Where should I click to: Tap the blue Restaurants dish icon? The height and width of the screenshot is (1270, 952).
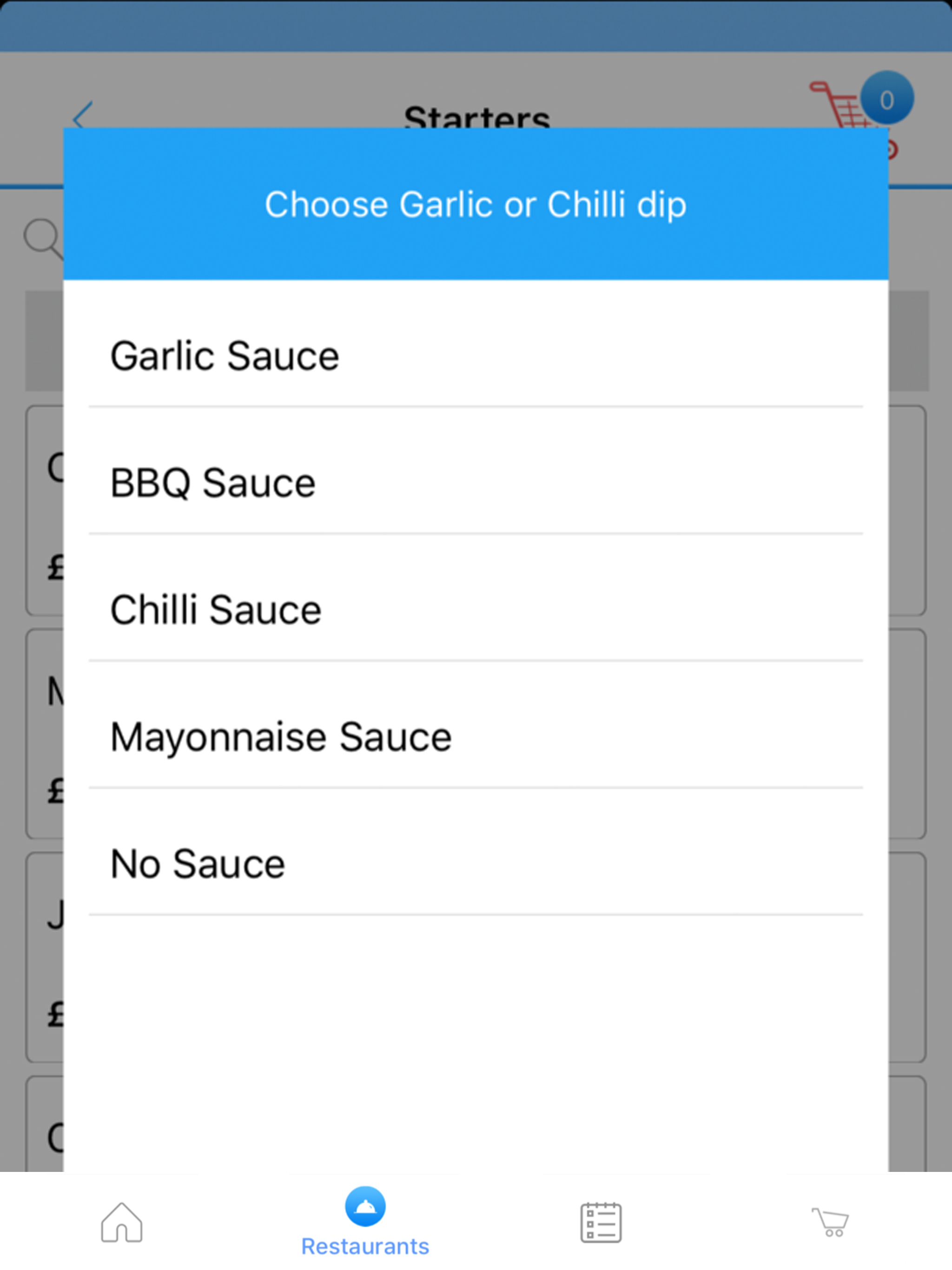tap(365, 1206)
